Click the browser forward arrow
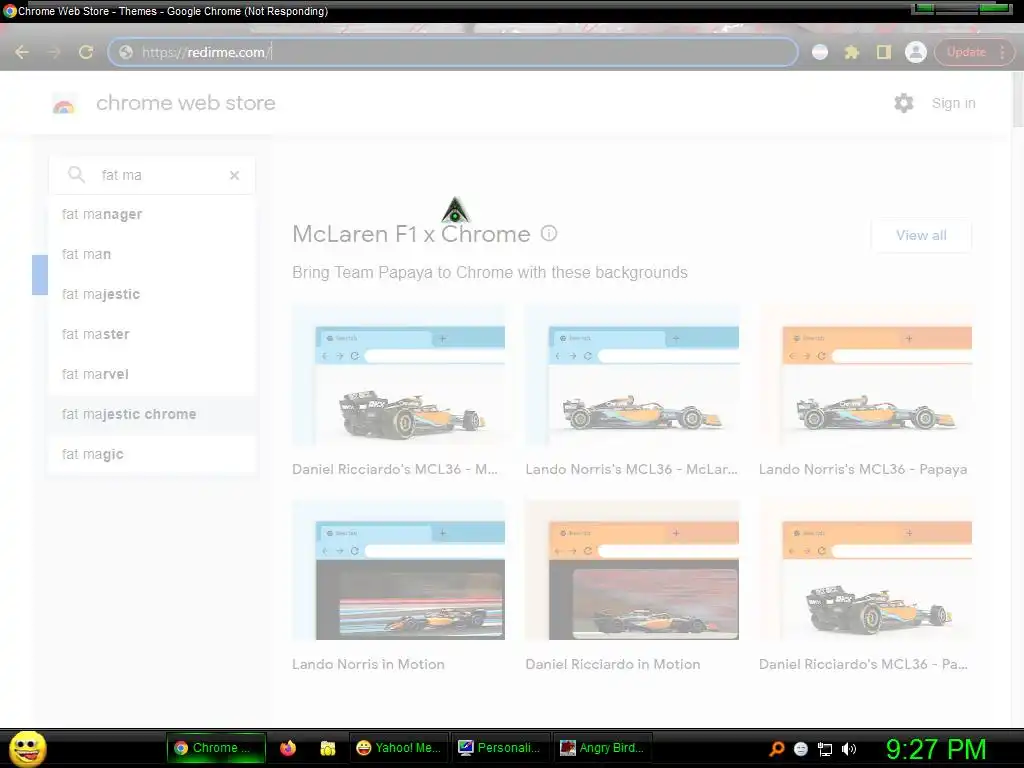1024x768 pixels. tap(54, 52)
